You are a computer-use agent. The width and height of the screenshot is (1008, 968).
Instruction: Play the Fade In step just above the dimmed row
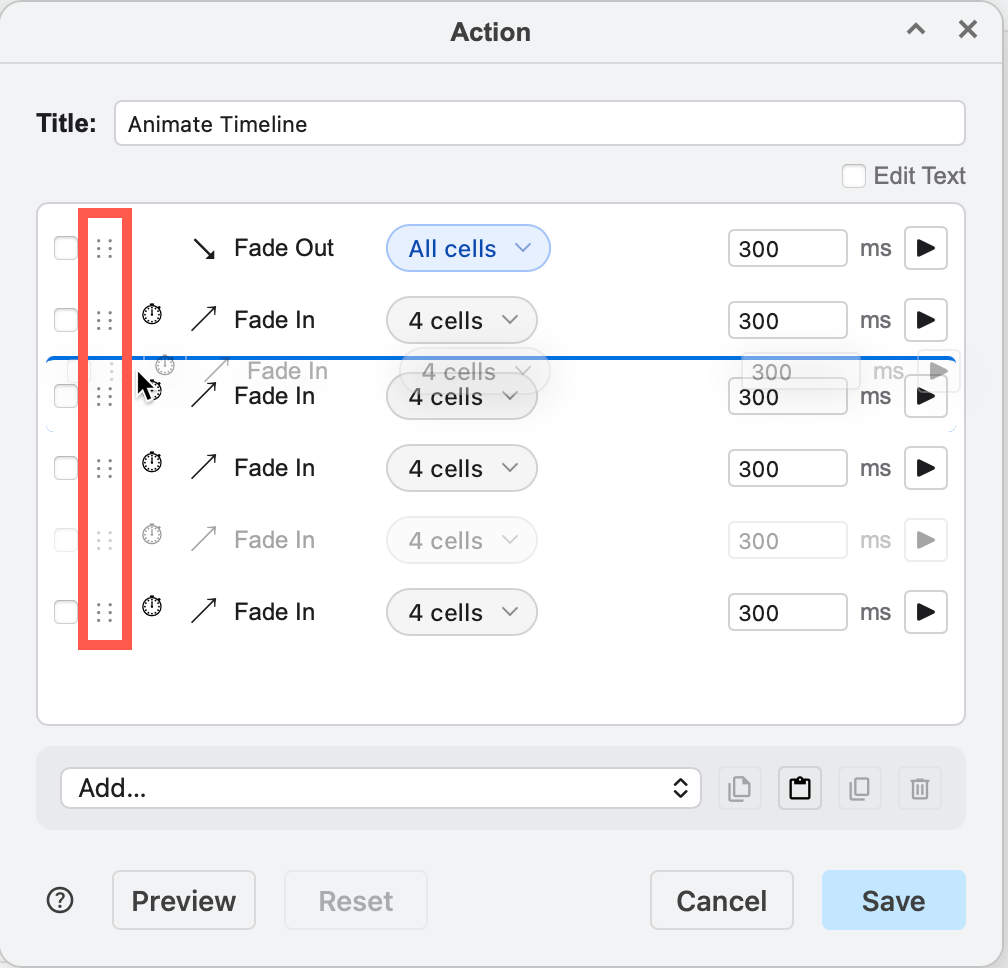[x=925, y=468]
